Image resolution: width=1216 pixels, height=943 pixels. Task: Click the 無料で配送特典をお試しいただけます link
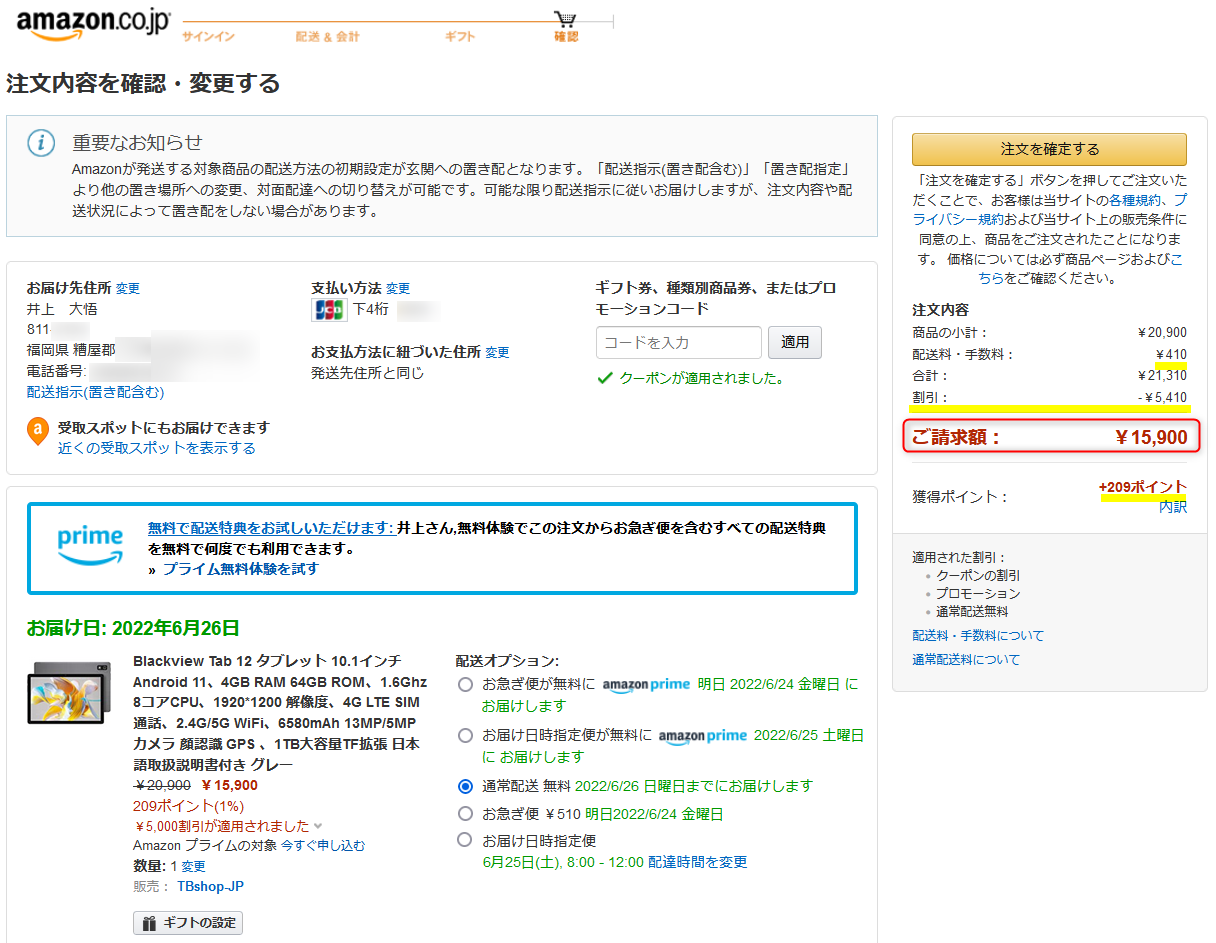coord(270,528)
